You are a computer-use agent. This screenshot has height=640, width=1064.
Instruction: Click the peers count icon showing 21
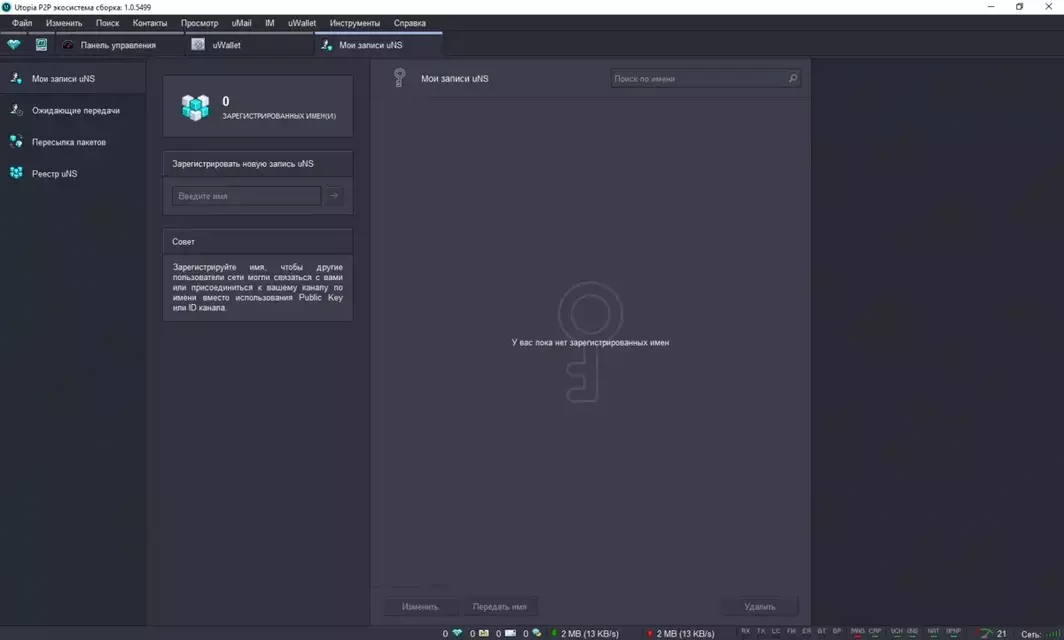(x=987, y=633)
